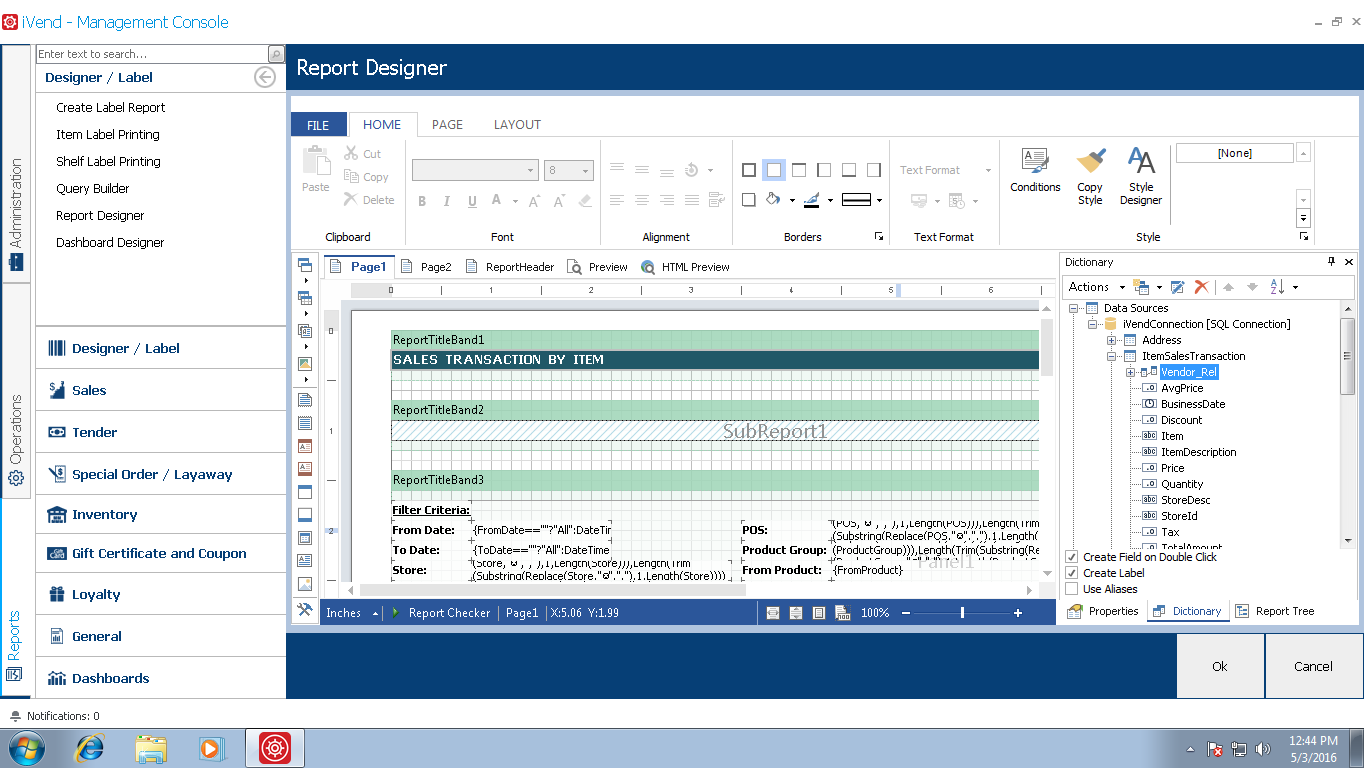Zoom out with the minus icon
The image size is (1364, 768).
tap(906, 613)
